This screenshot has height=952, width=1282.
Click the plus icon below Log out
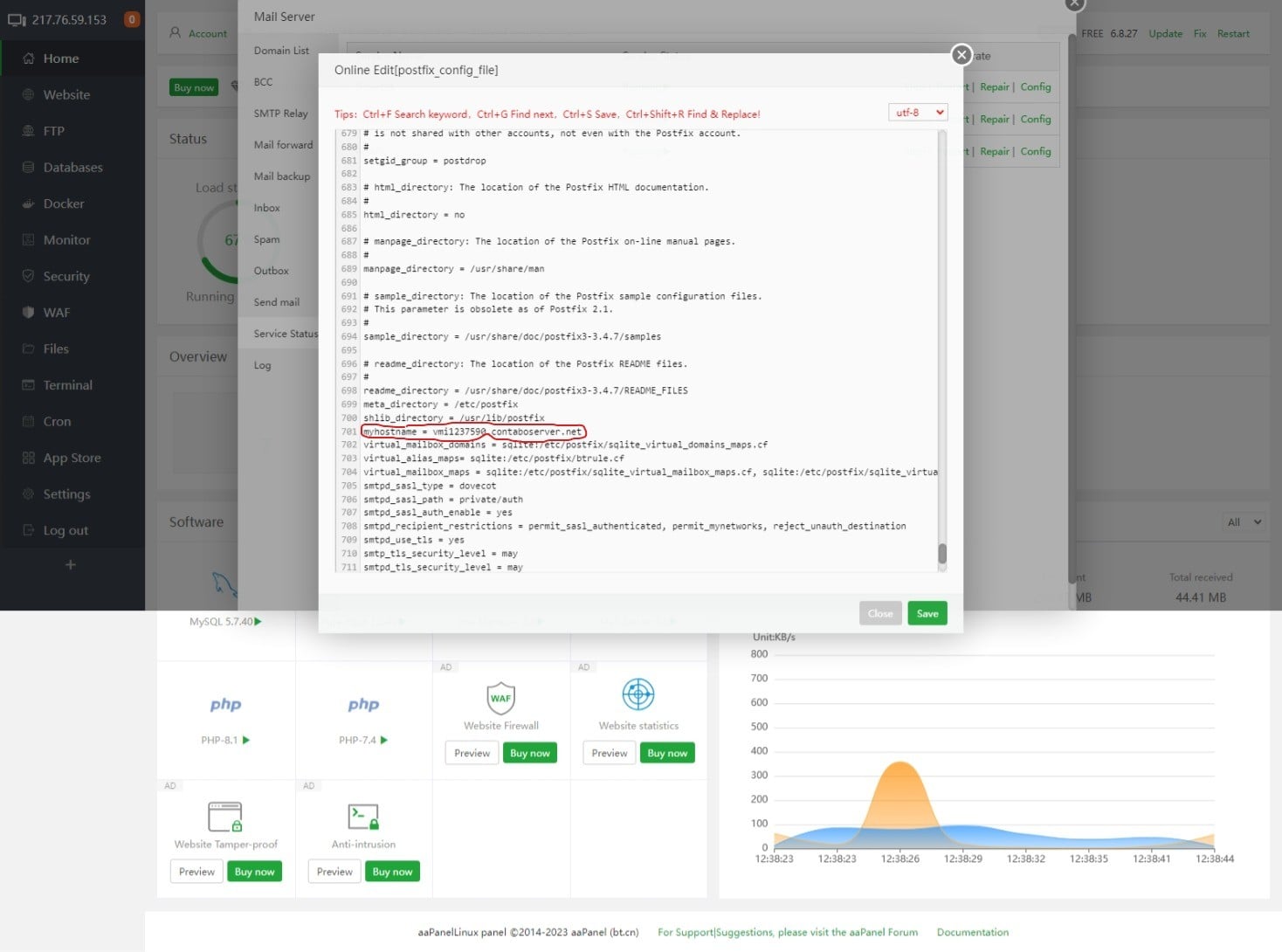(71, 565)
